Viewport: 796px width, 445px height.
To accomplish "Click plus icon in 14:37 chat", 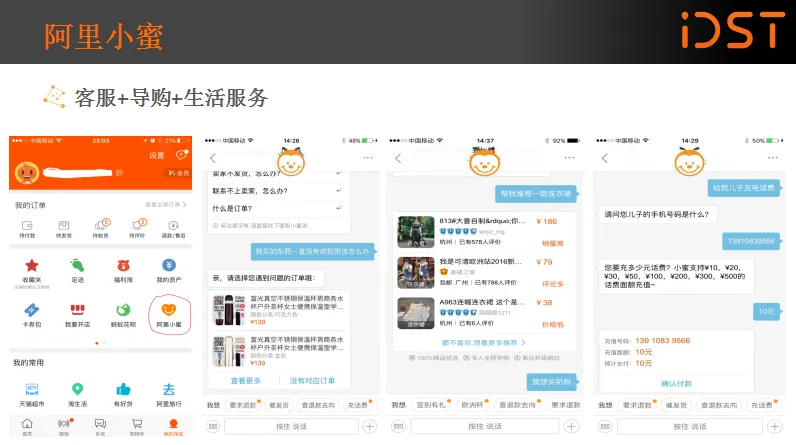I will (x=571, y=426).
